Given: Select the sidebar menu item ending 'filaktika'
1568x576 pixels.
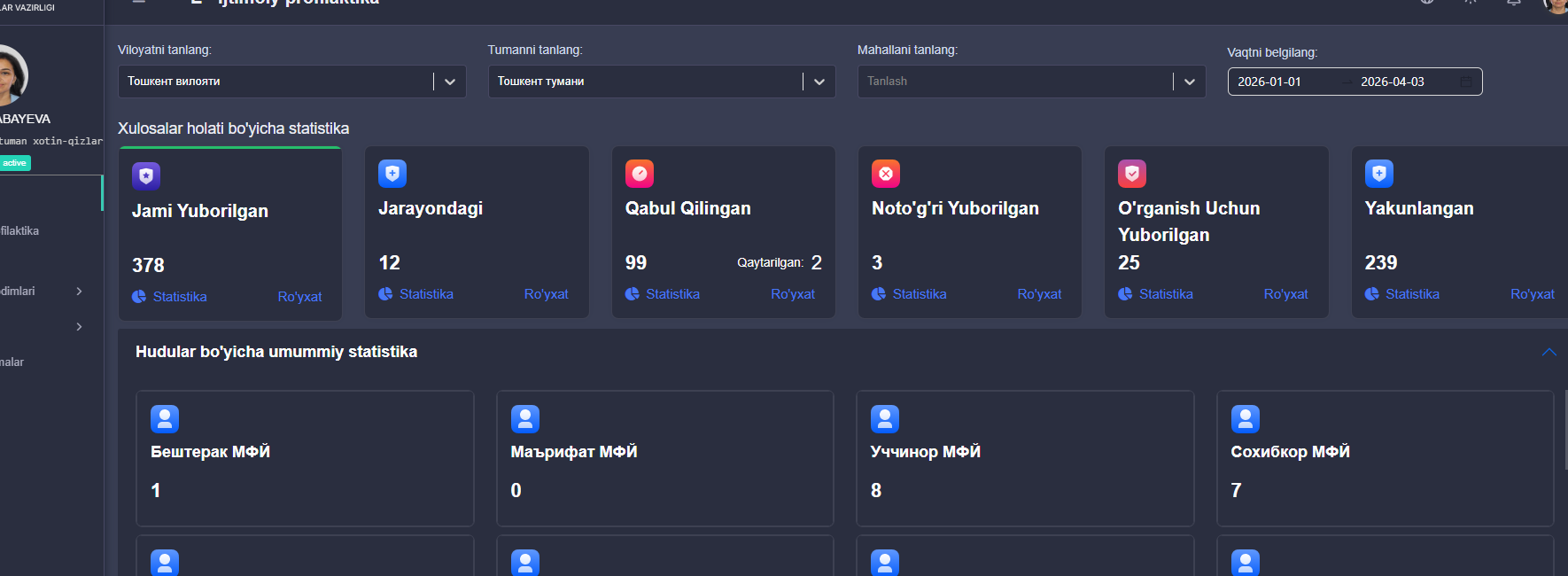Looking at the screenshot, I should [x=19, y=230].
